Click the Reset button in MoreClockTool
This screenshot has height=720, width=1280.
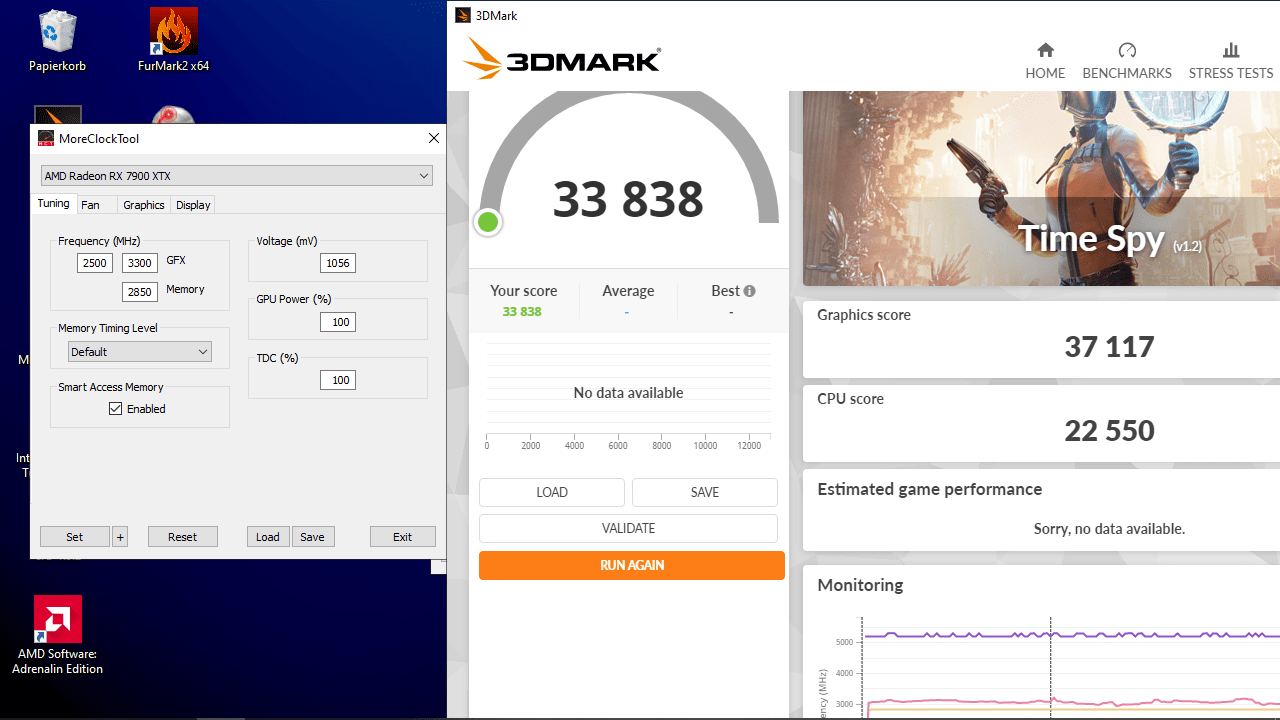(x=183, y=537)
